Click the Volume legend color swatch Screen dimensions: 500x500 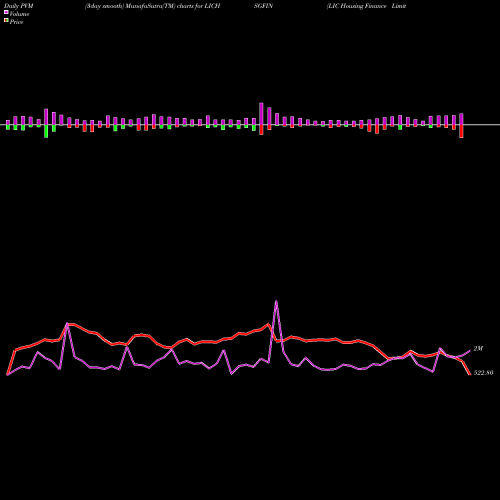point(6,13)
